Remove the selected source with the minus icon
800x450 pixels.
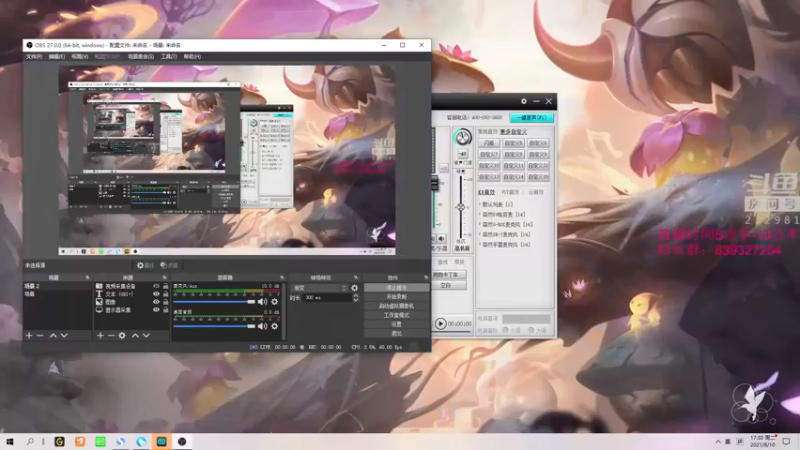click(111, 335)
